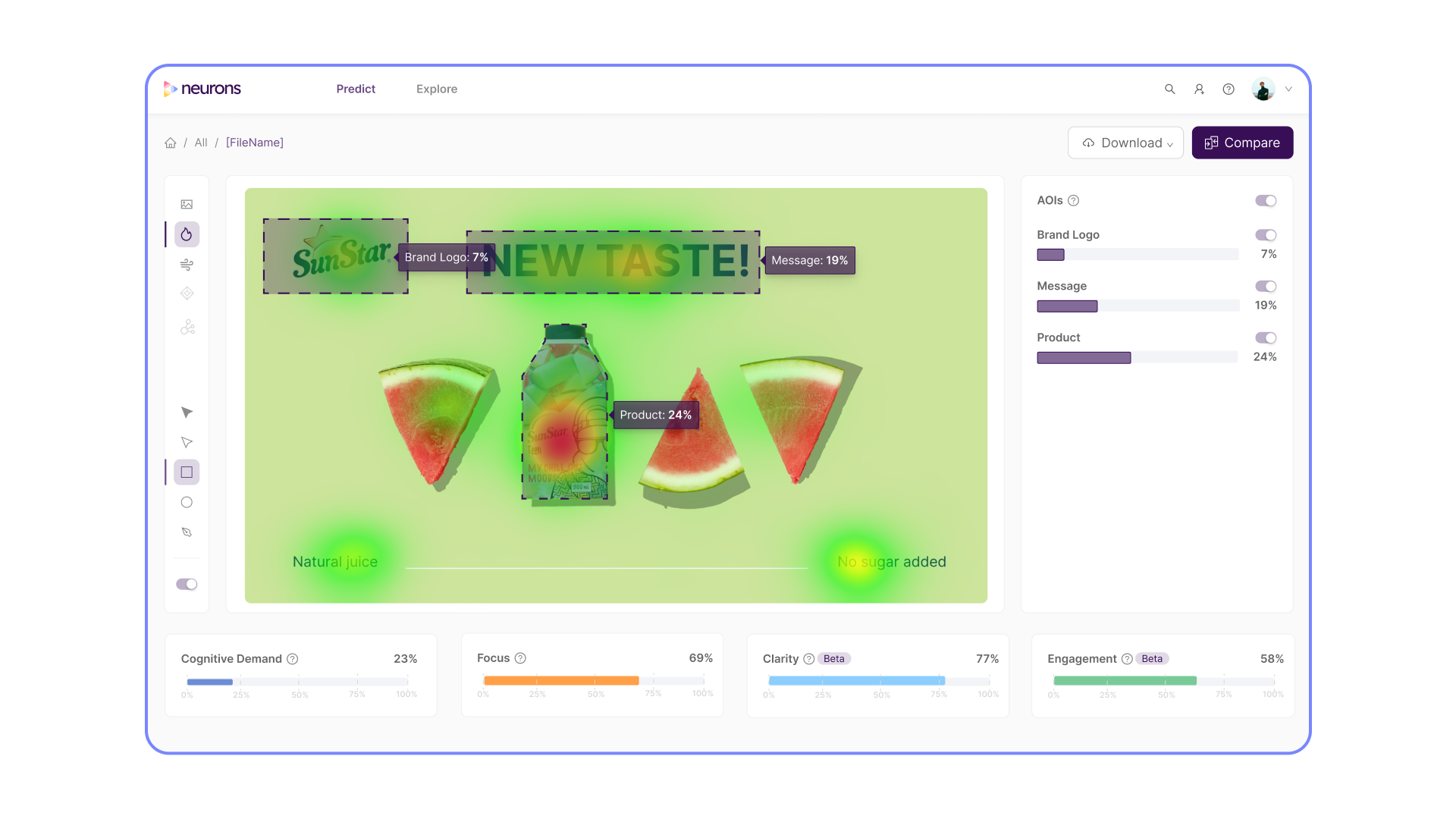
Task: Select the circle AOI drawing tool
Action: pos(187,502)
